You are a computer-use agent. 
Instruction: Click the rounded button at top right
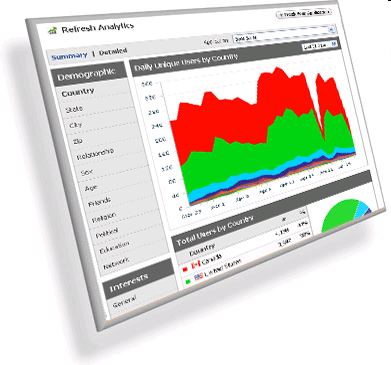[303, 13]
